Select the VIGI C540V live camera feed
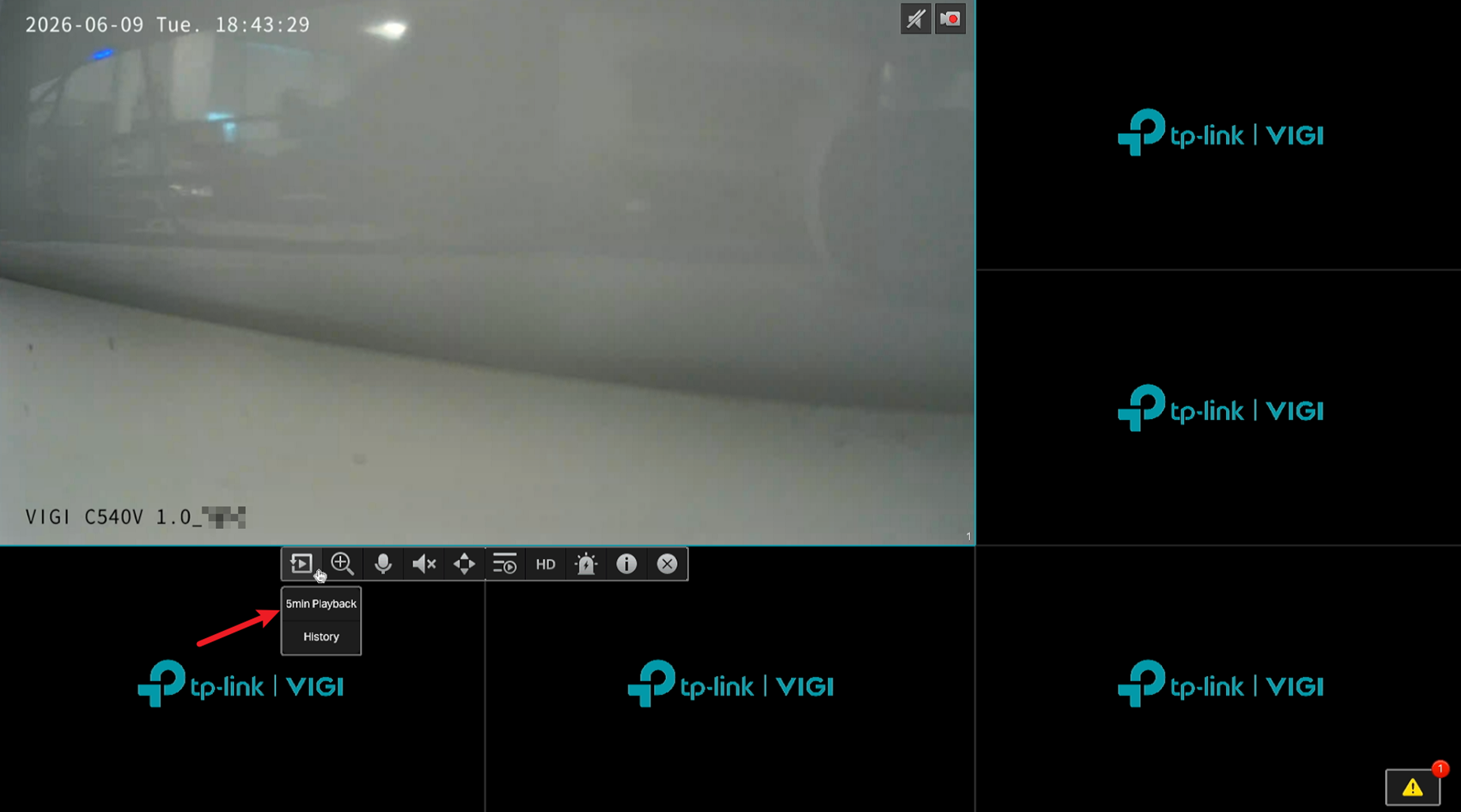This screenshot has width=1461, height=812. pos(487,272)
